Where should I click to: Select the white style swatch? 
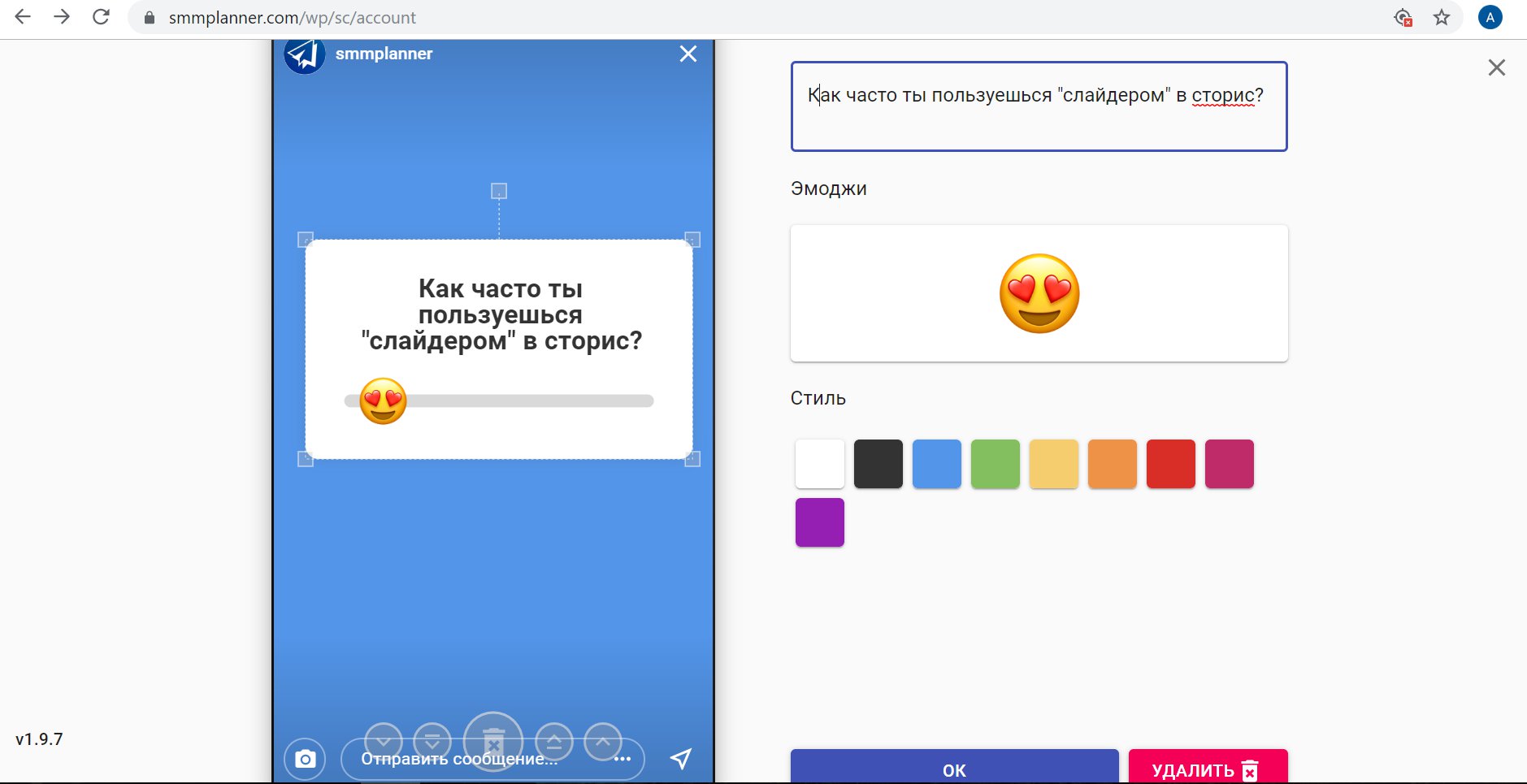pyautogui.click(x=820, y=464)
